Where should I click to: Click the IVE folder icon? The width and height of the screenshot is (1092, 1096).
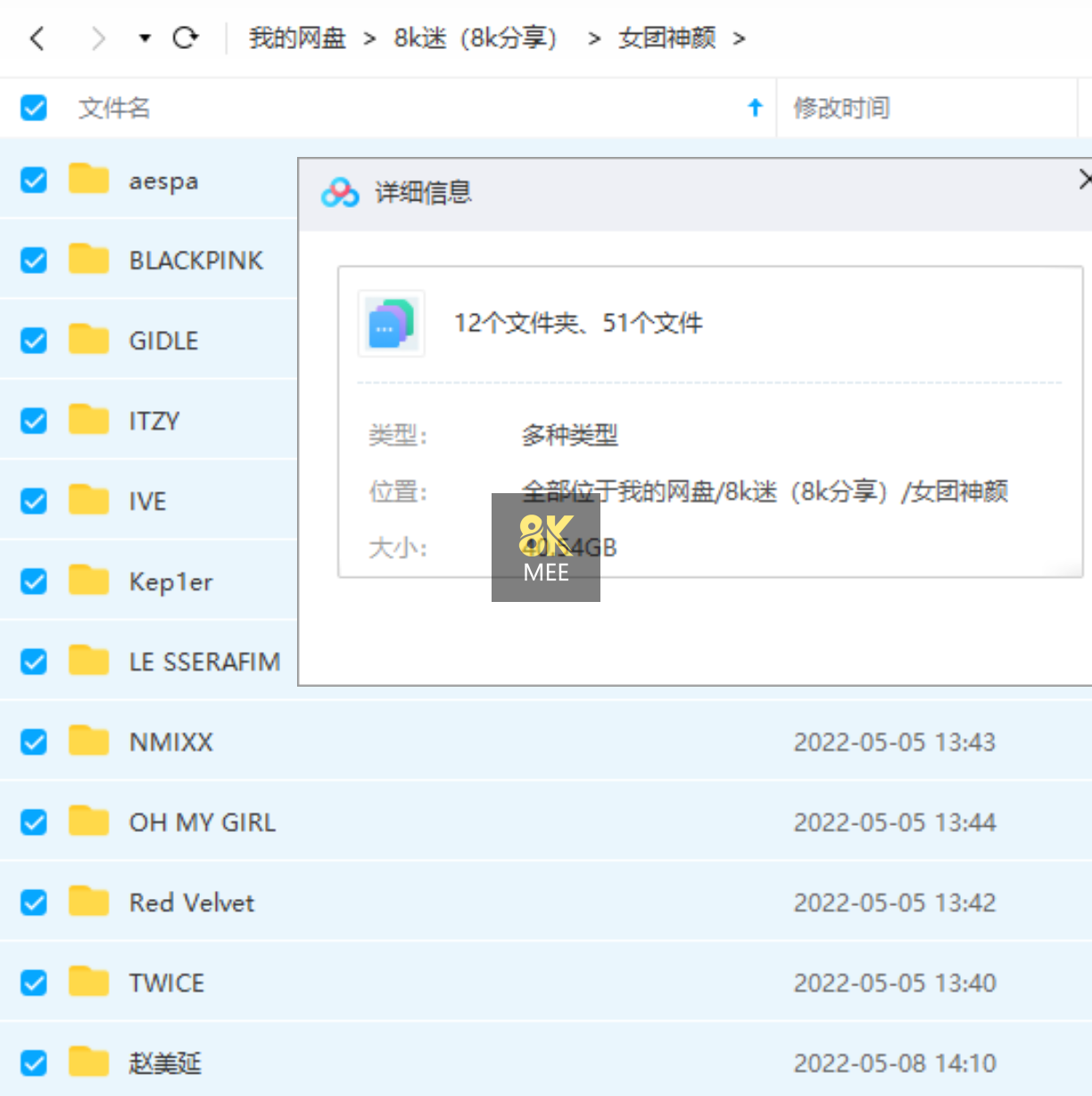[88, 499]
